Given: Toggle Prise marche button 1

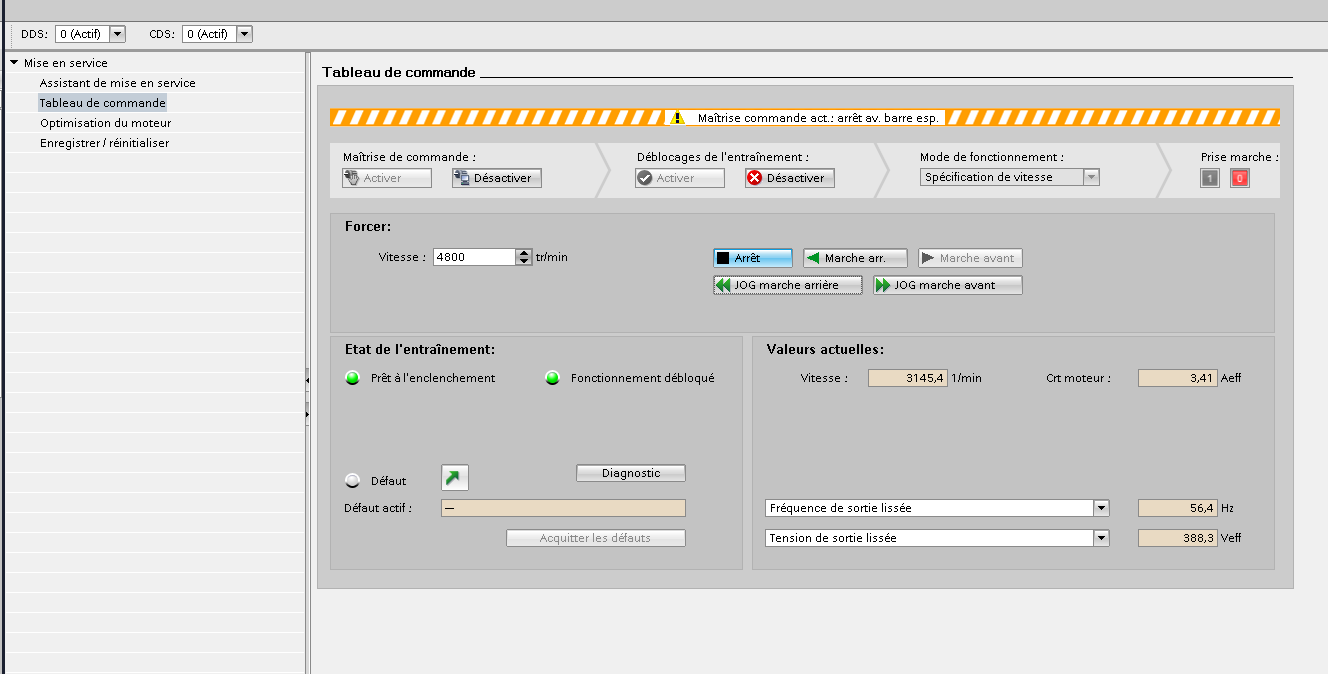Looking at the screenshot, I should (1210, 179).
